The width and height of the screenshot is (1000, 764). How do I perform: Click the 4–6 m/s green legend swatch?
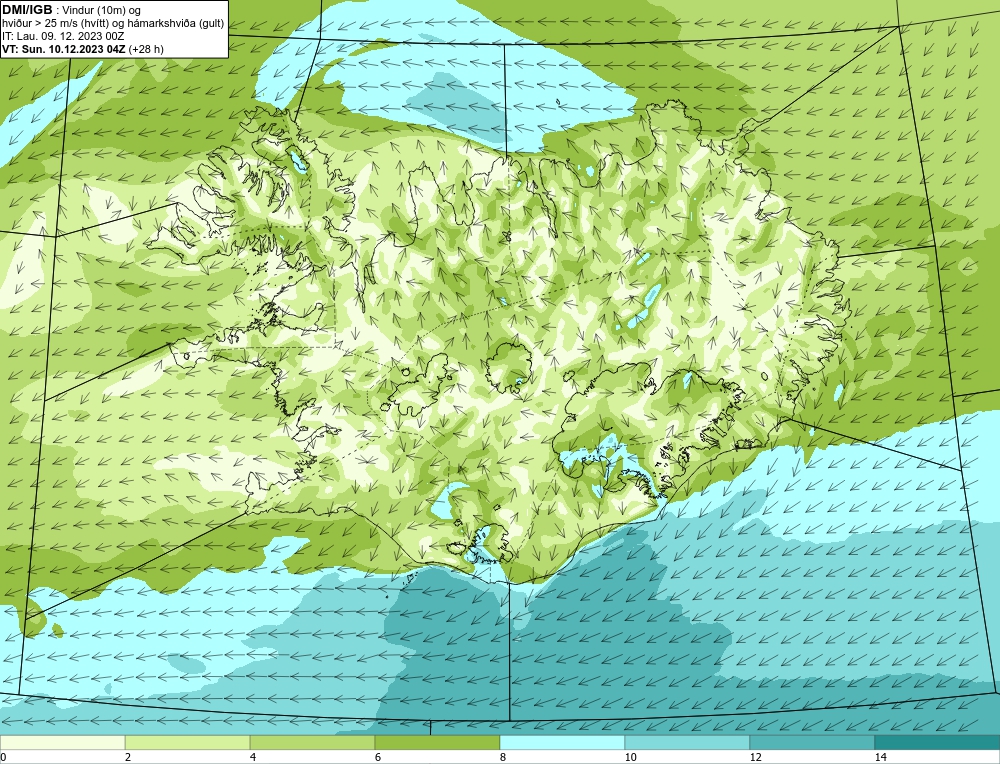[312, 742]
